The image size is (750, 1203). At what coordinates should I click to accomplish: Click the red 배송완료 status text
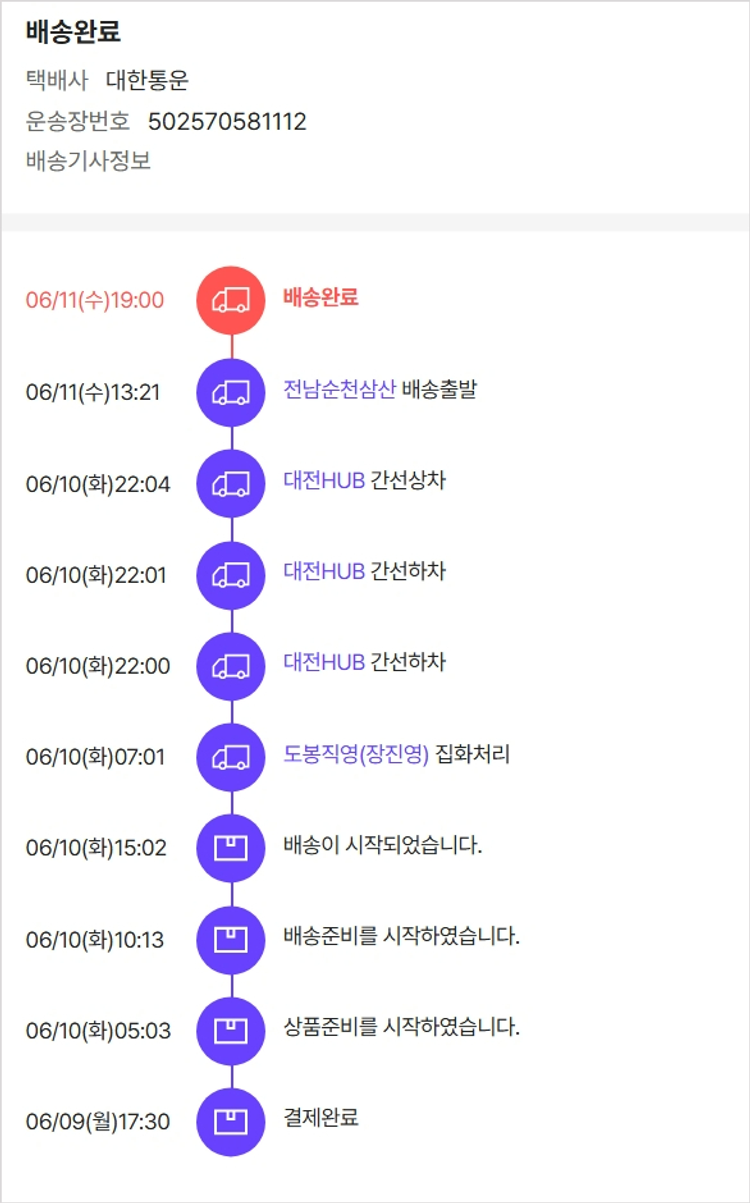[x=321, y=297]
